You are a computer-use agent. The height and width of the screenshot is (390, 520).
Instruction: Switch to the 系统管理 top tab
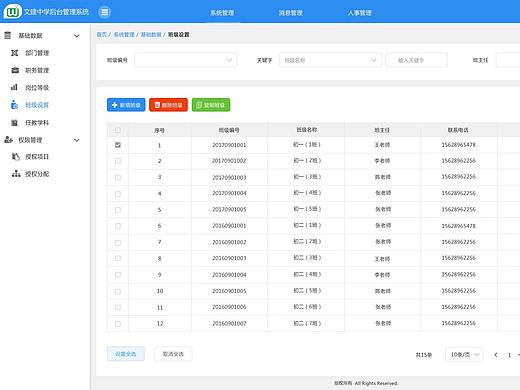click(222, 13)
